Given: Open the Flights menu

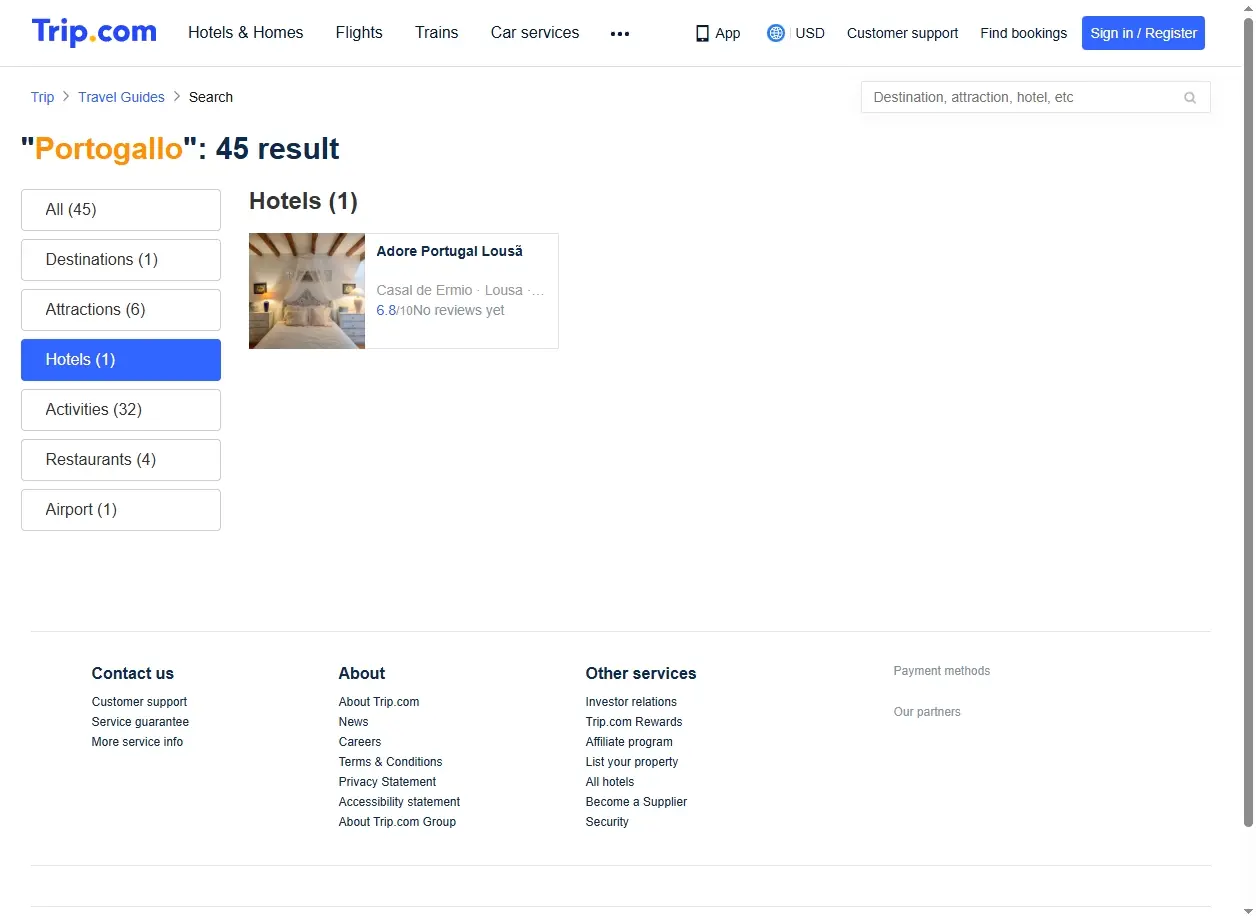Looking at the screenshot, I should 359,33.
